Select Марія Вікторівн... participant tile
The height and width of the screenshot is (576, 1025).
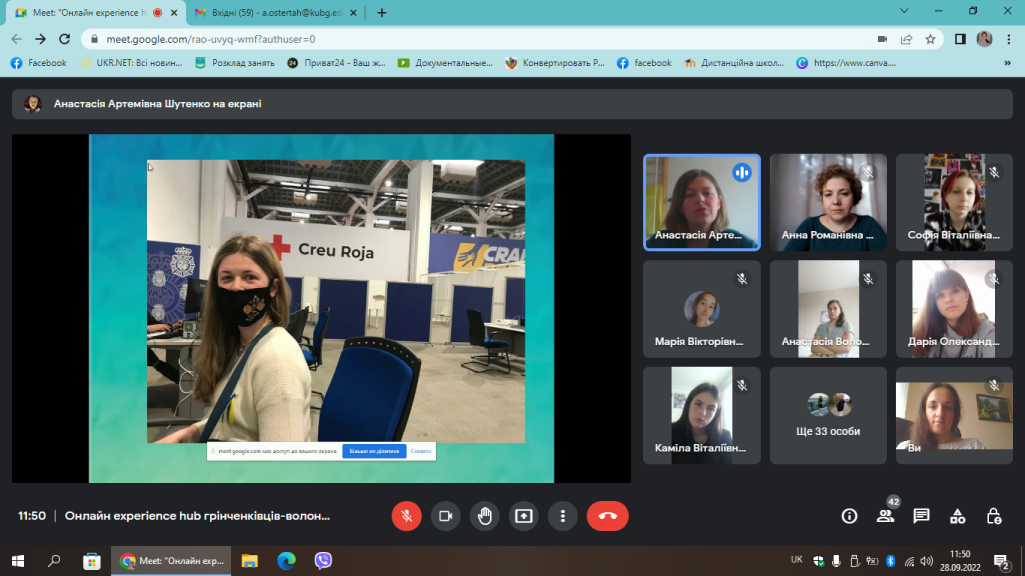[x=701, y=309]
